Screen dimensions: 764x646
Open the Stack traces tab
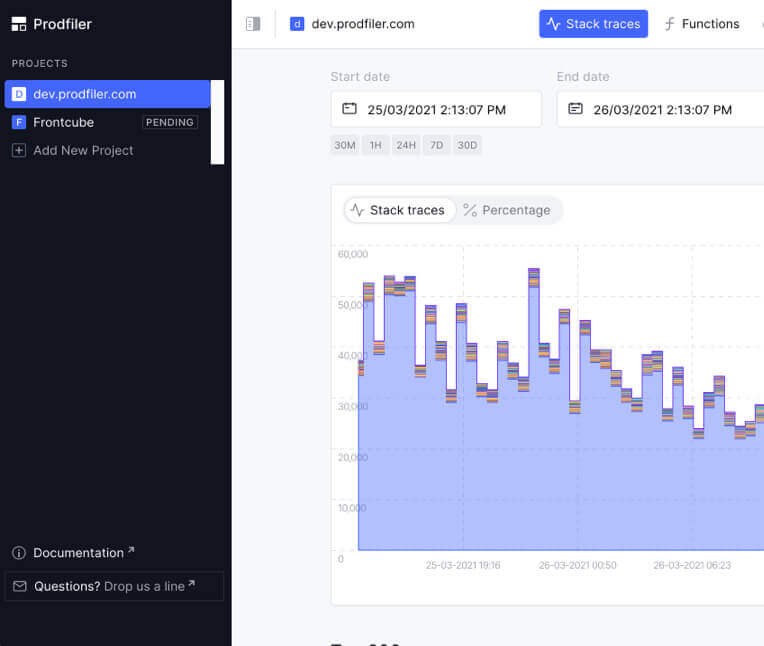593,24
